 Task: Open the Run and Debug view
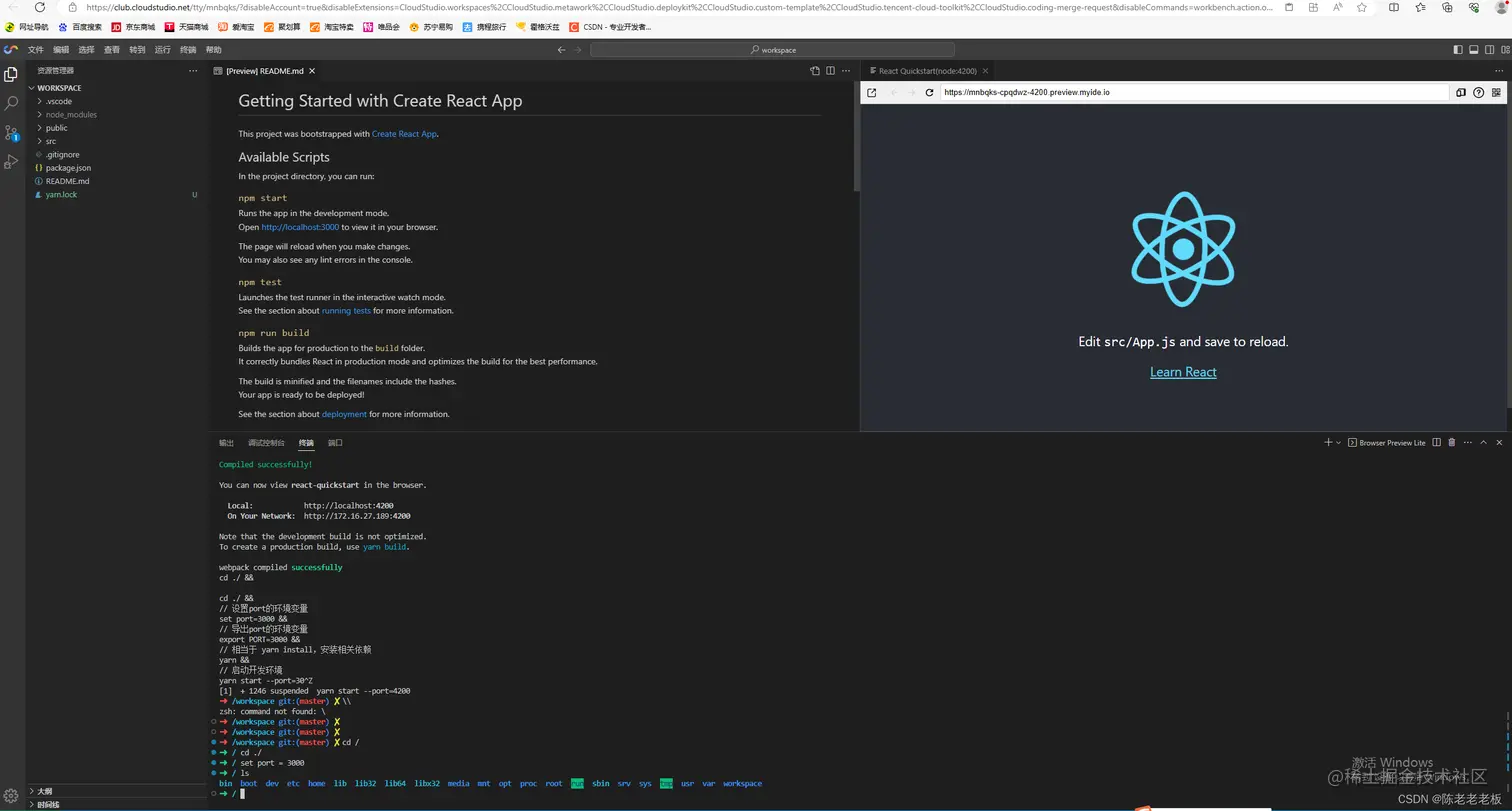coord(11,161)
